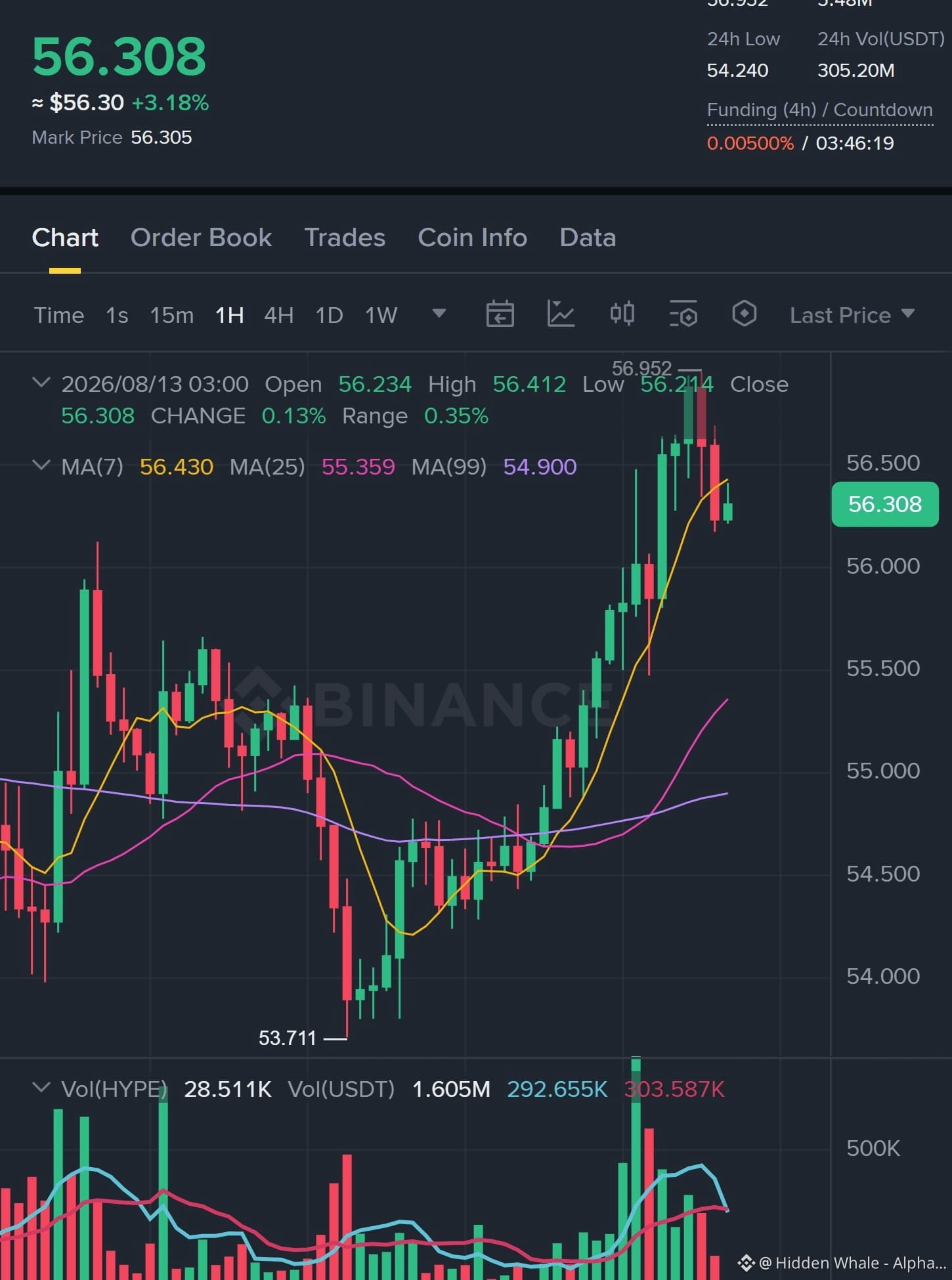Open the Coin Info tab

[472, 238]
